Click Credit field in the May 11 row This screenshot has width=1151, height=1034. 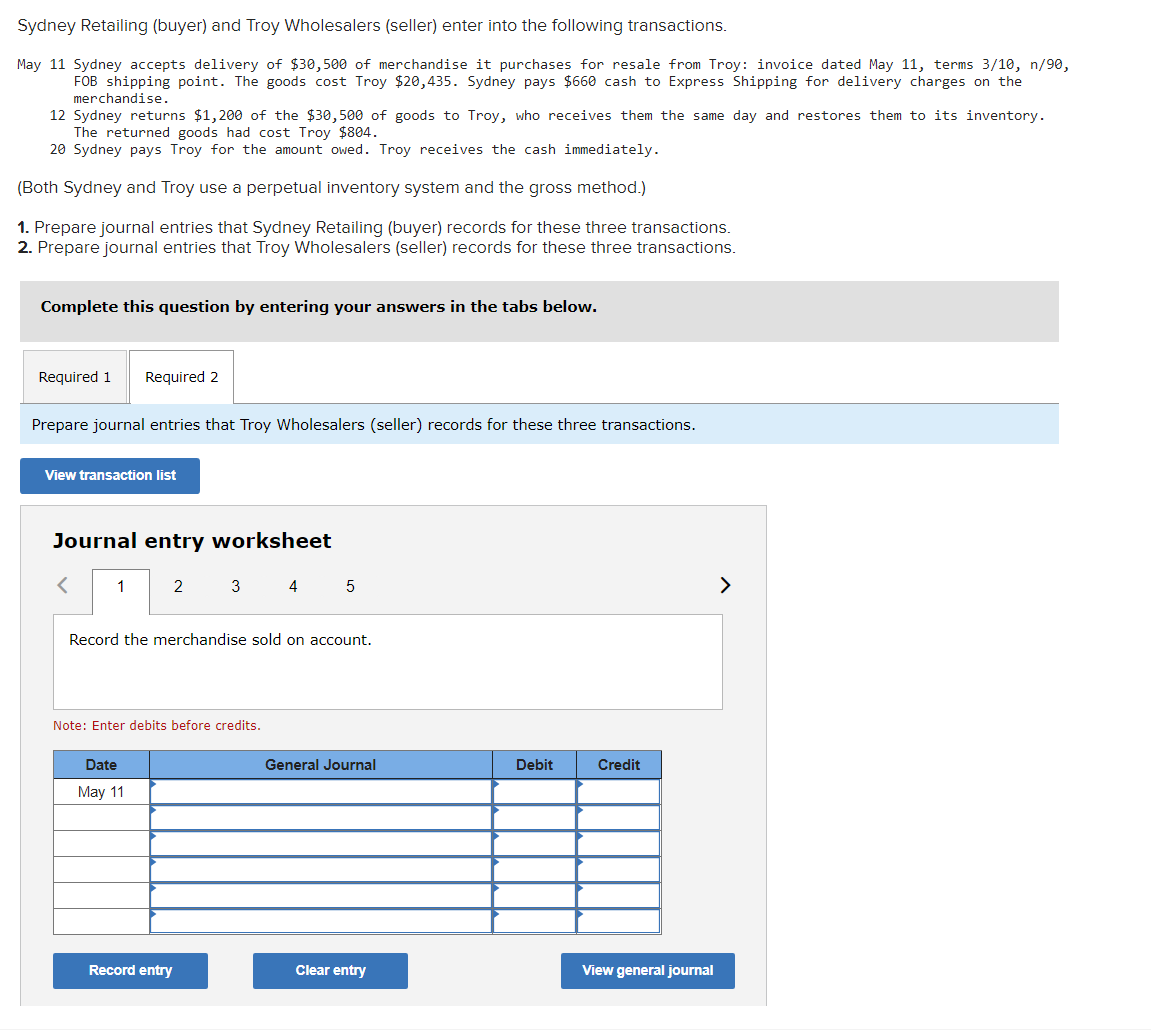[619, 793]
